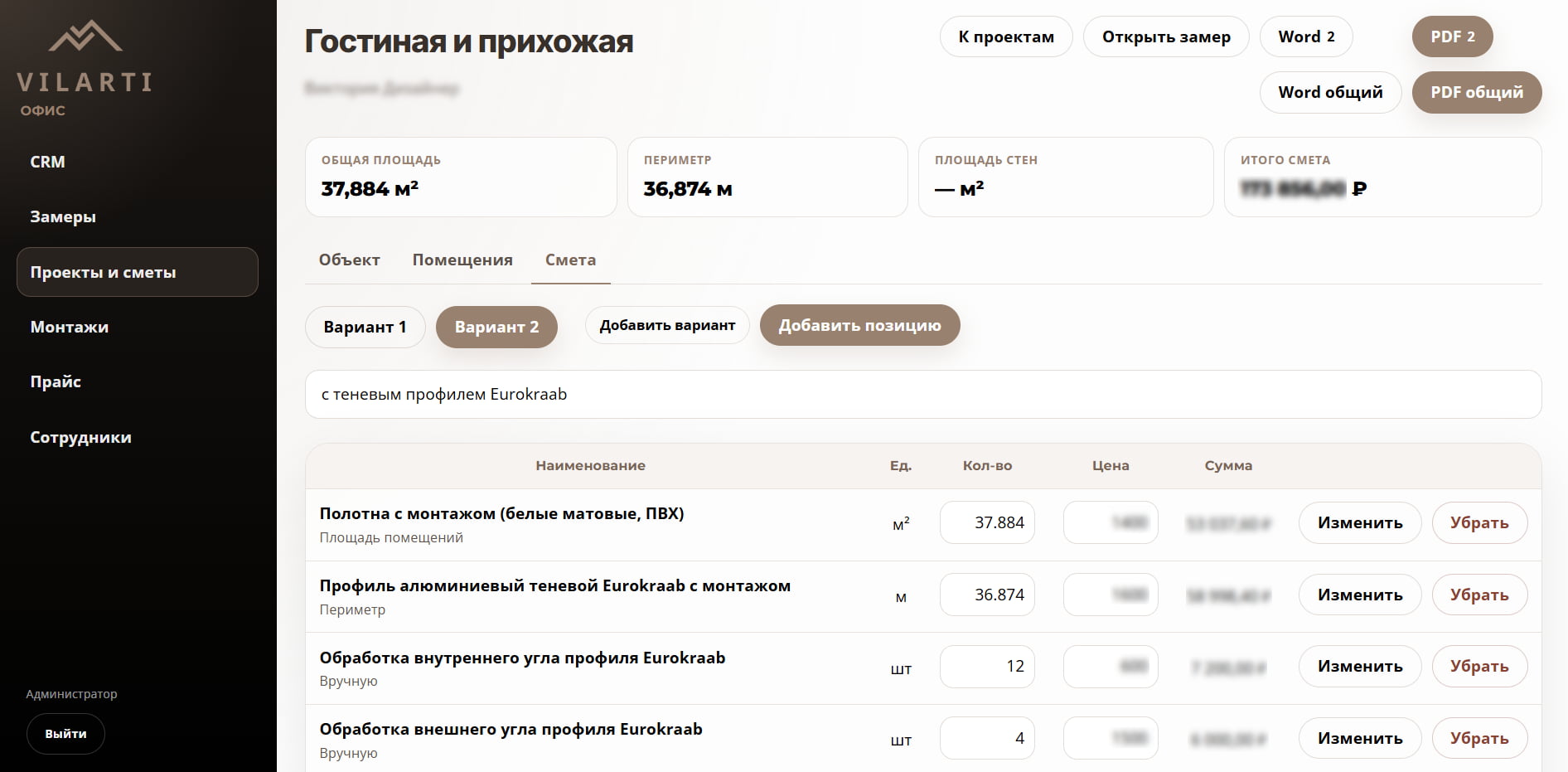
Task: Click Убрать for внешнего угла row
Action: click(1479, 738)
